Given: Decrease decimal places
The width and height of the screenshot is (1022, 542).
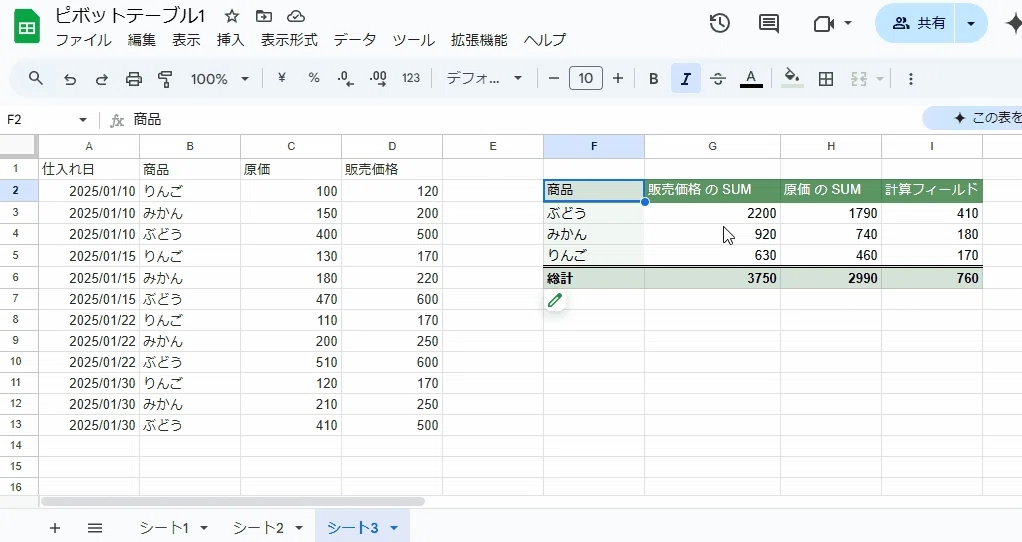Looking at the screenshot, I should point(345,79).
